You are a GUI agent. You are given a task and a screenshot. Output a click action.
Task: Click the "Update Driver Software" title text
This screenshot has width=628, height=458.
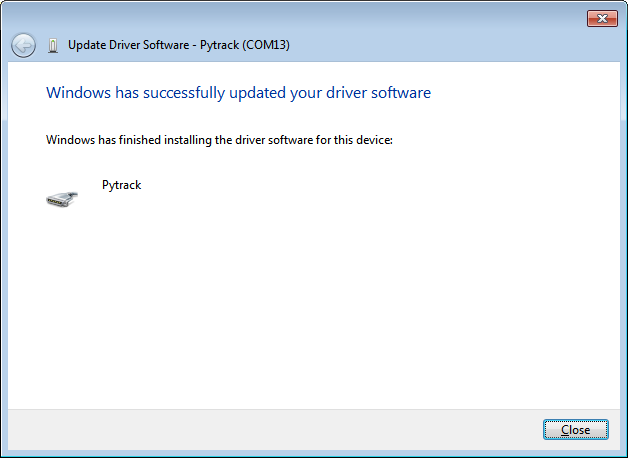point(130,45)
